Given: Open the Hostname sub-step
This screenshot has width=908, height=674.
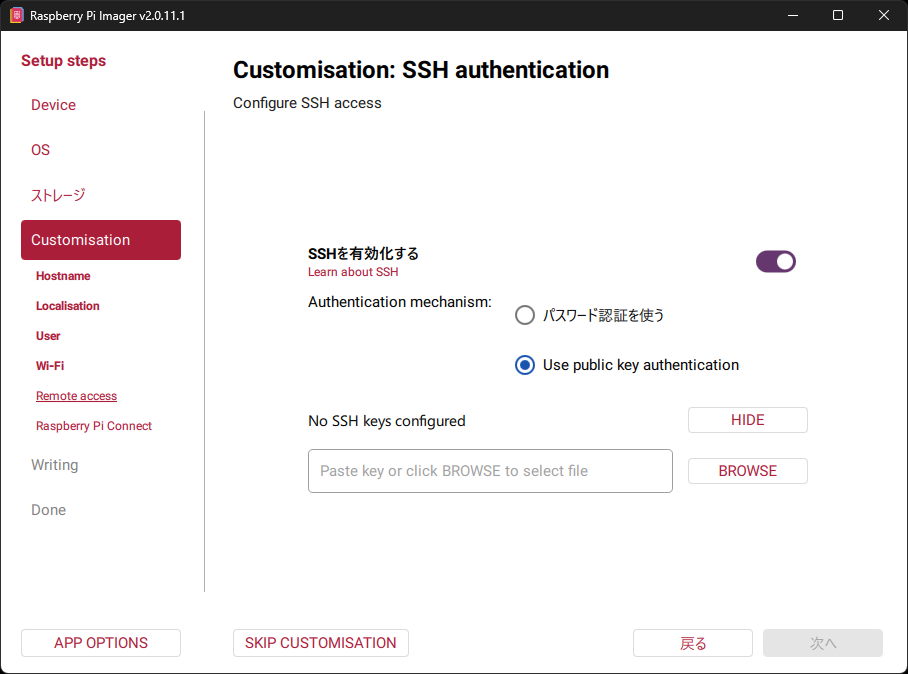Looking at the screenshot, I should (63, 276).
